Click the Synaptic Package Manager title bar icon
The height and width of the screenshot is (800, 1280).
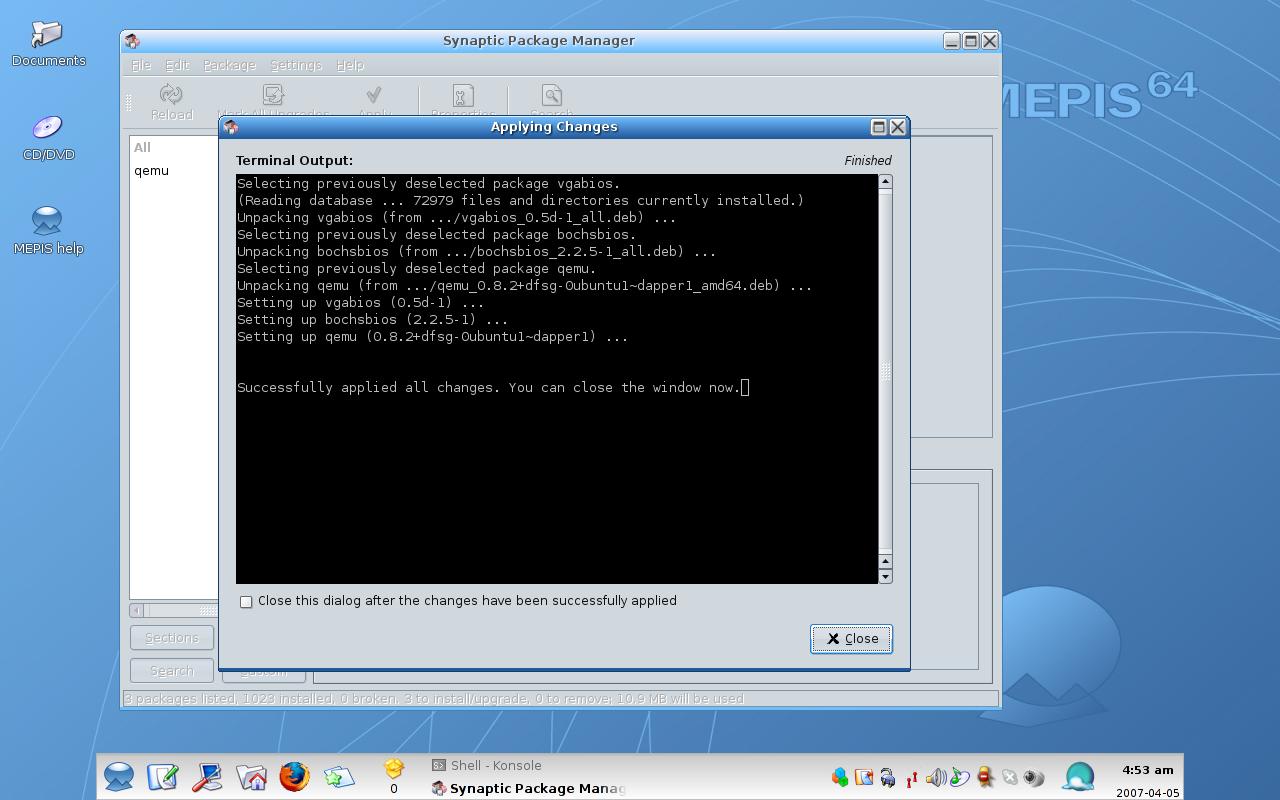click(x=132, y=41)
